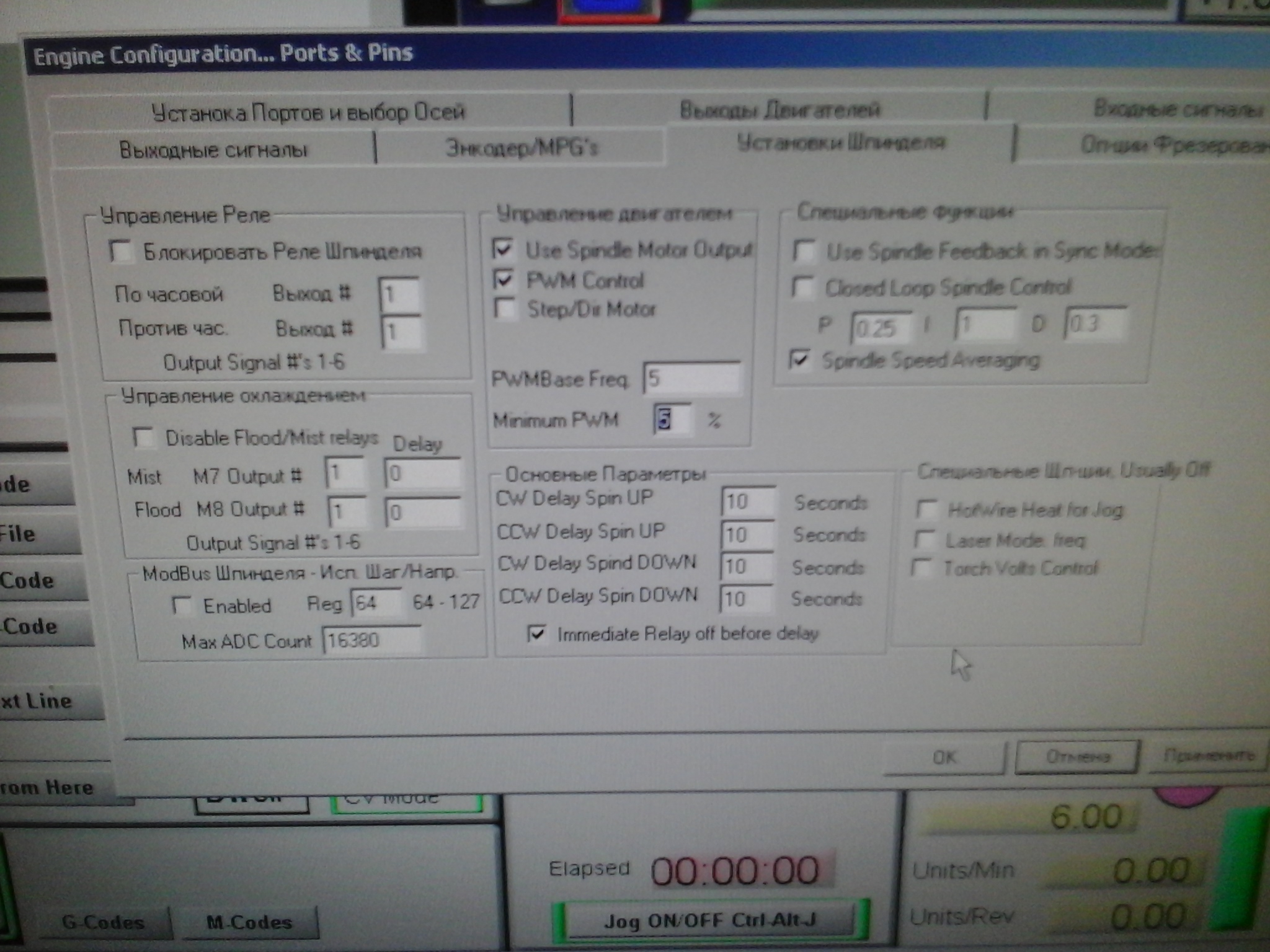Screen dimensions: 1270x952
Task: Click the Max ADC Count field
Action: tap(371, 640)
